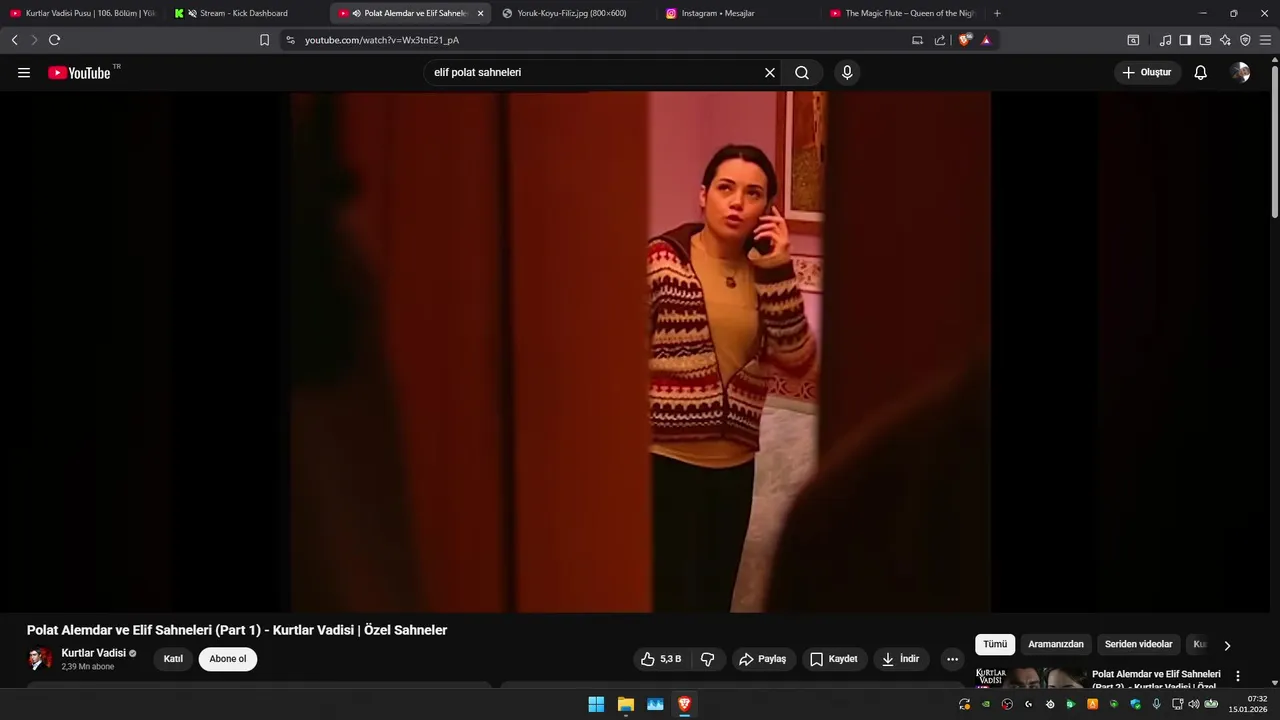The image size is (1280, 720).
Task: Bookmark this page with the bookmark icon
Action: [x=264, y=40]
